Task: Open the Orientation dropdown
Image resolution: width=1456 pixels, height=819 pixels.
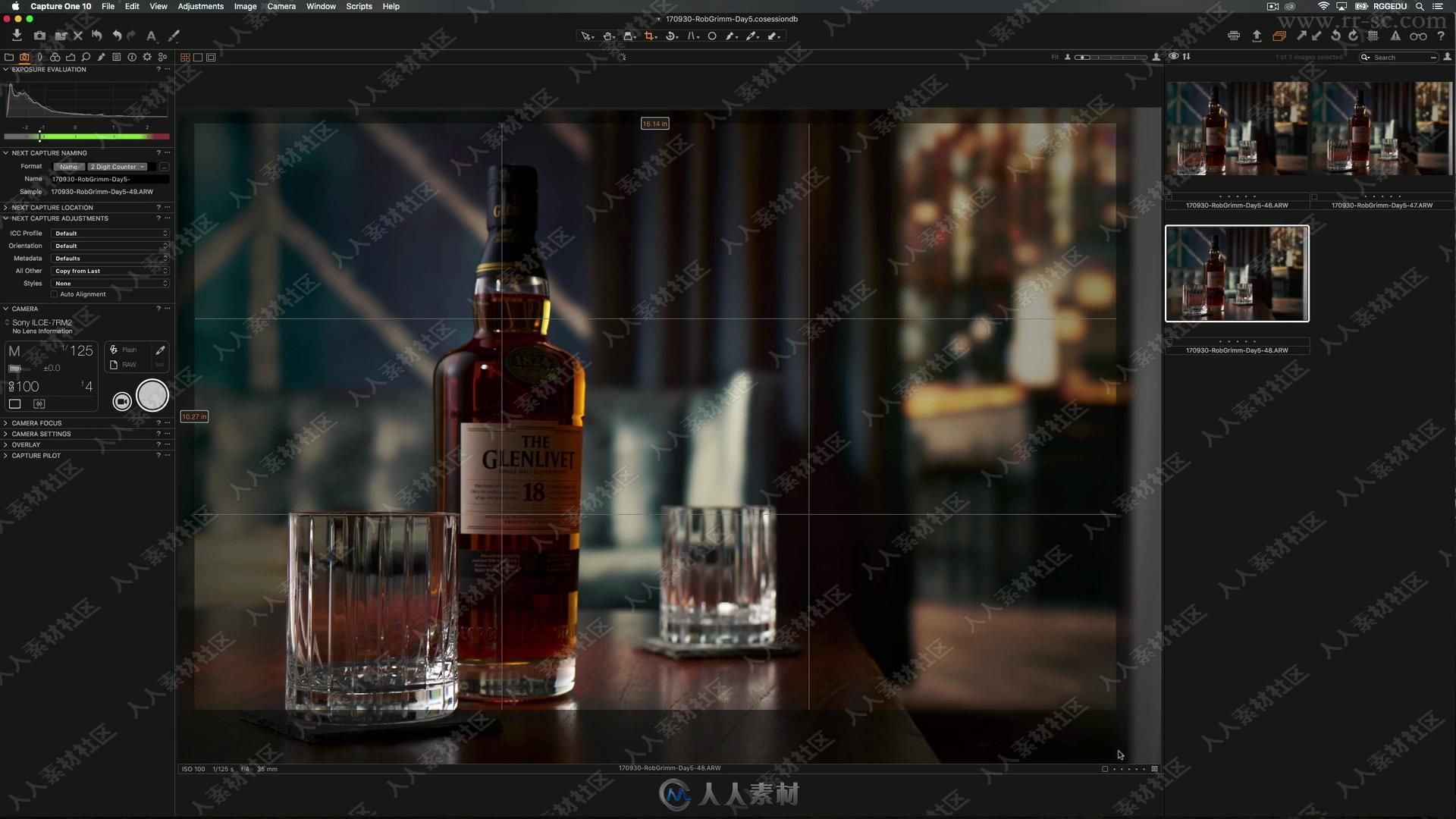Action: pyautogui.click(x=110, y=246)
